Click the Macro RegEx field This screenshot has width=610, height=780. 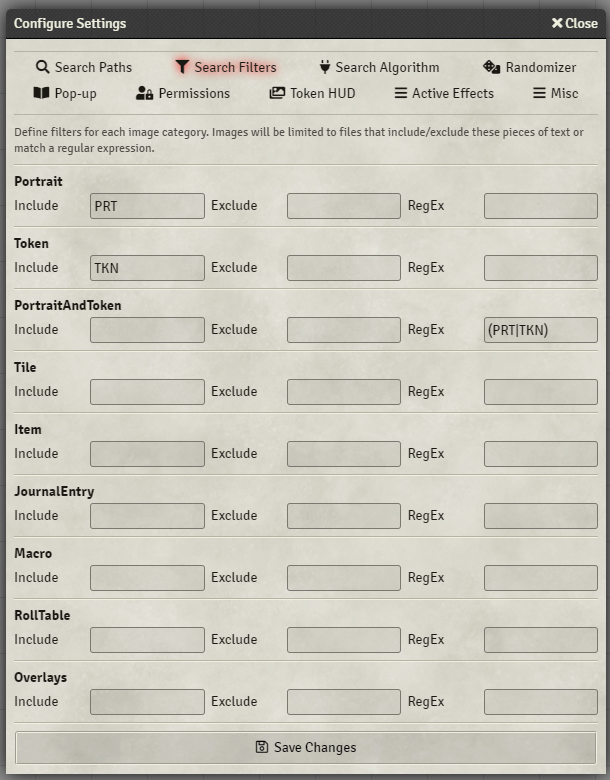pyautogui.click(x=541, y=578)
